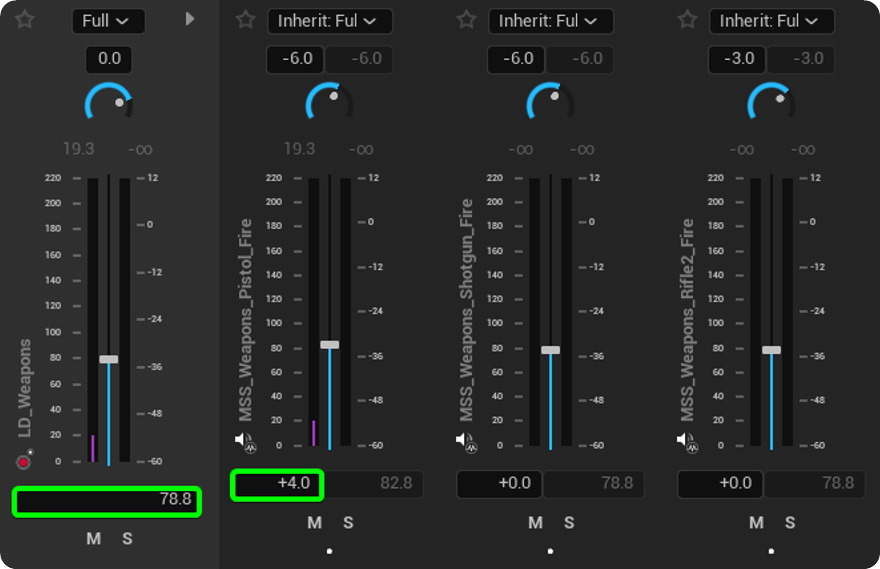This screenshot has width=880, height=569.
Task: Star the MSS_Weapons_Pistol_Fire strip
Action: [245, 20]
